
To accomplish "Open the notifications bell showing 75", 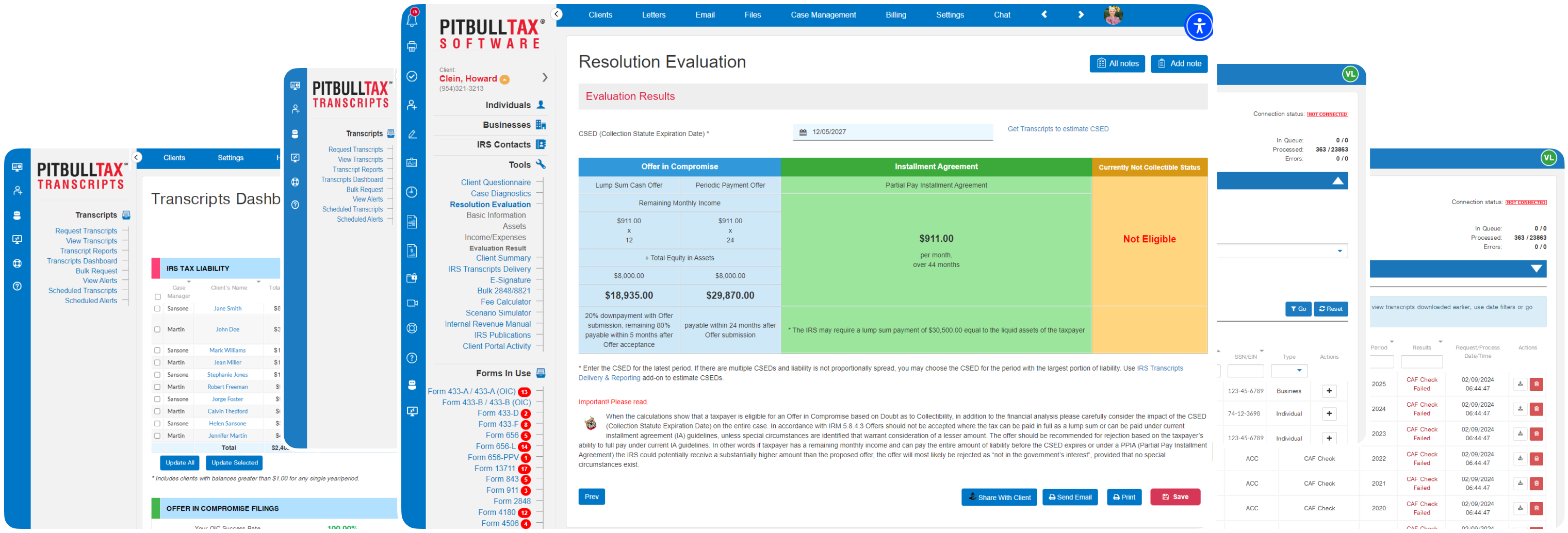I will pyautogui.click(x=412, y=19).
